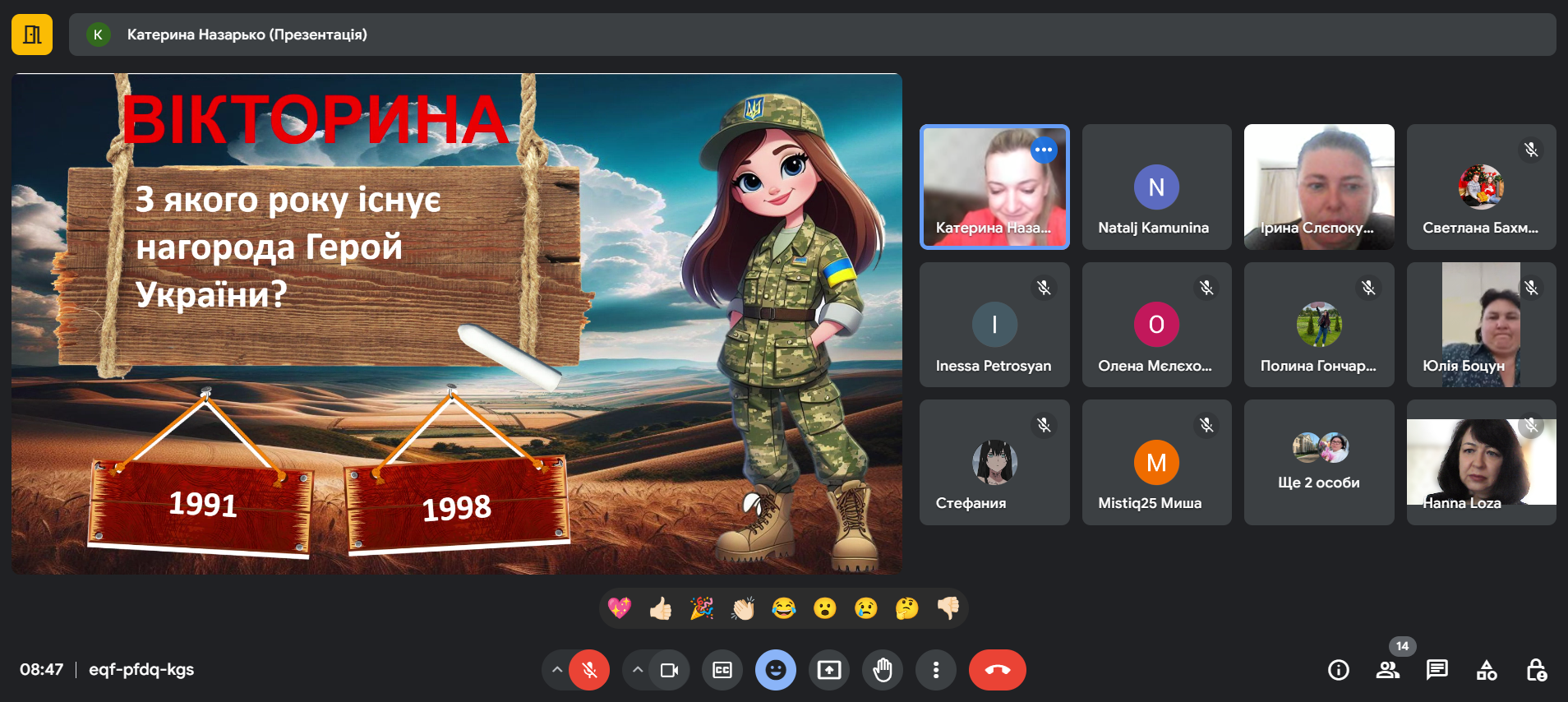The height and width of the screenshot is (702, 1568).
Task: Send the thumbs up reaction
Action: (x=661, y=608)
